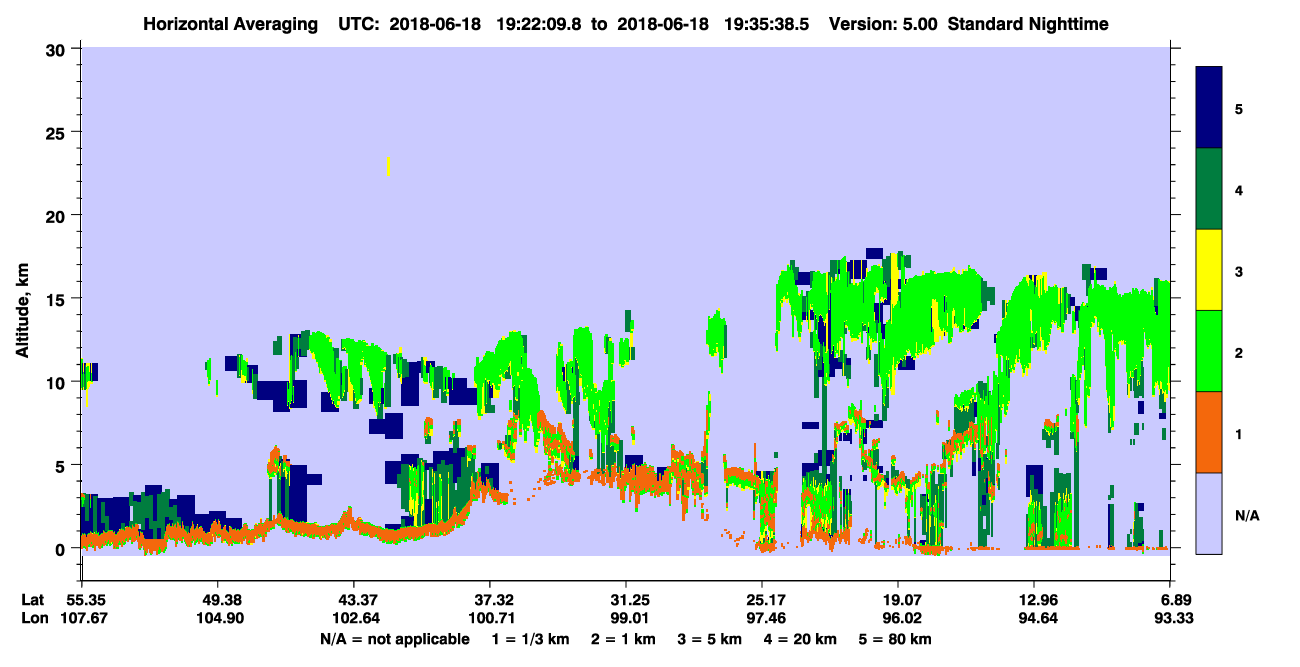
Task: Click the 'Lon' row label
Action: pos(34,618)
